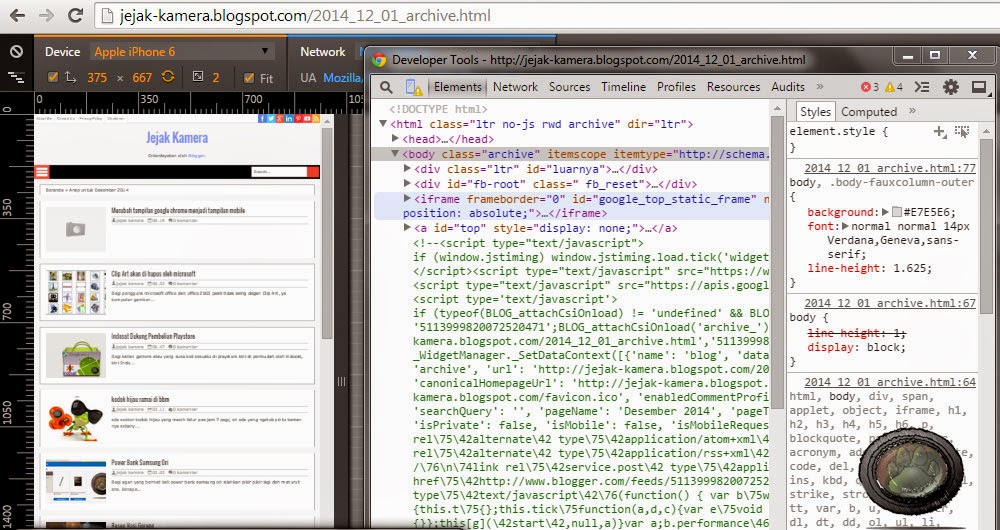Viewport: 1000px width, 530px height.
Task: Open DevTools search magnifier icon
Action: pos(386,87)
